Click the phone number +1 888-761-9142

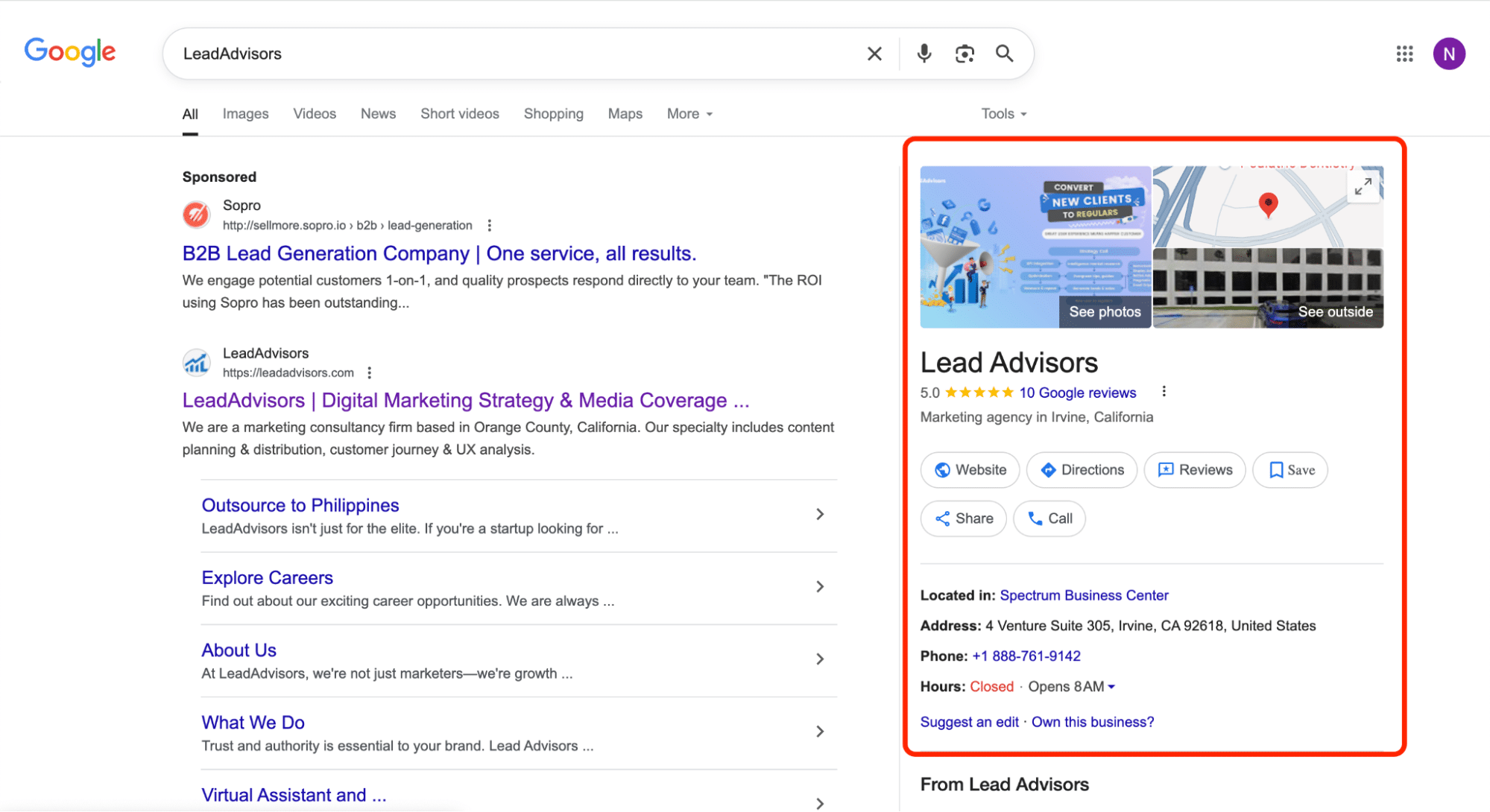pyautogui.click(x=1026, y=656)
